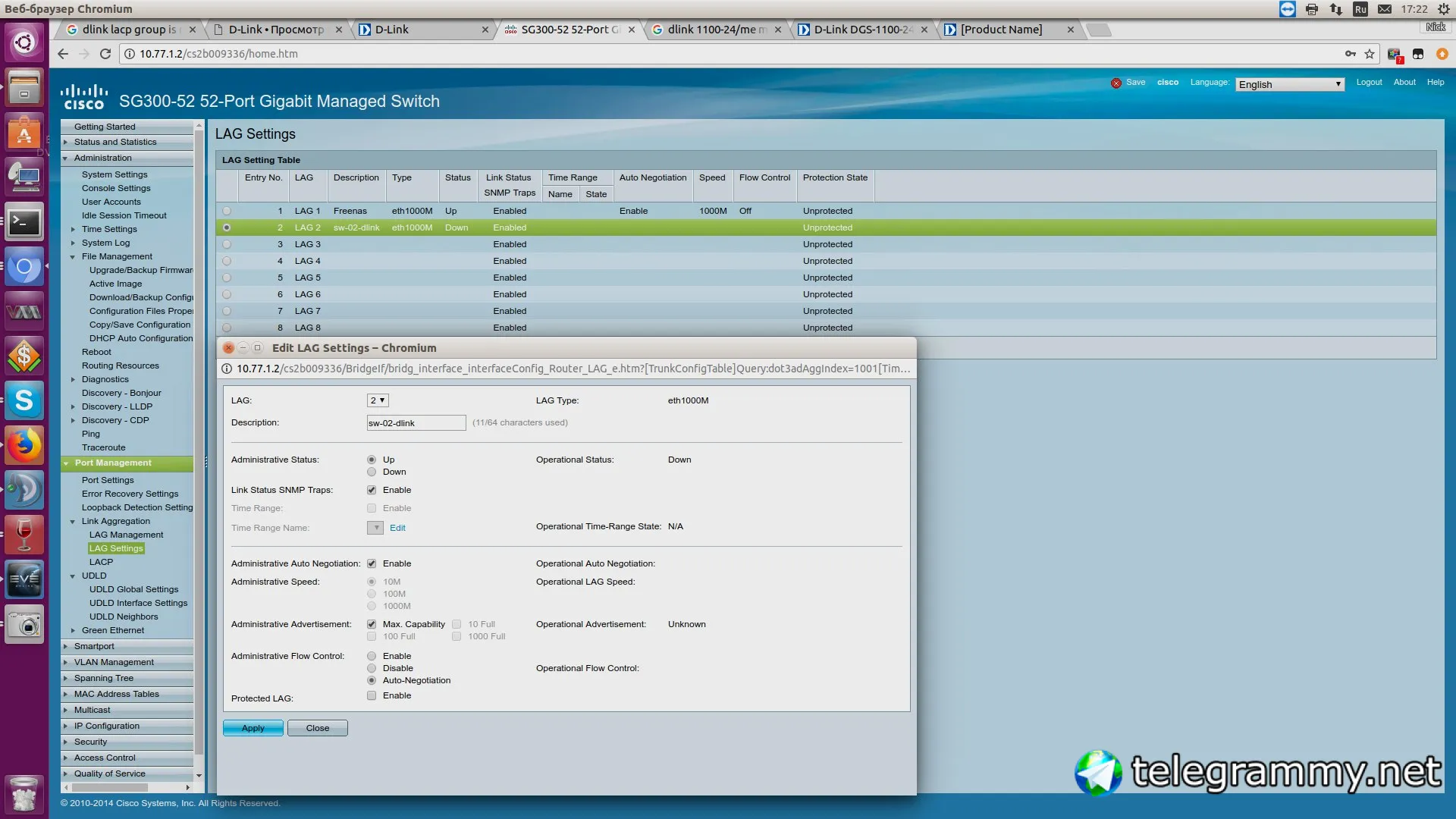Expand VLAN Management menu section
This screenshot has width=1456, height=819.
pyautogui.click(x=114, y=662)
